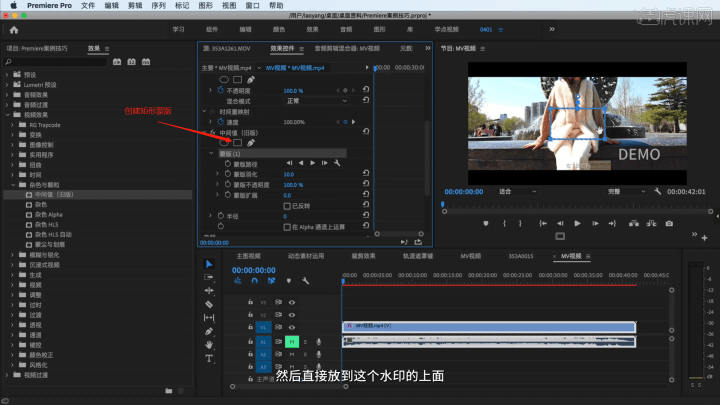Select the Type tool
Image resolution: width=720 pixels, height=405 pixels.
pyautogui.click(x=209, y=358)
